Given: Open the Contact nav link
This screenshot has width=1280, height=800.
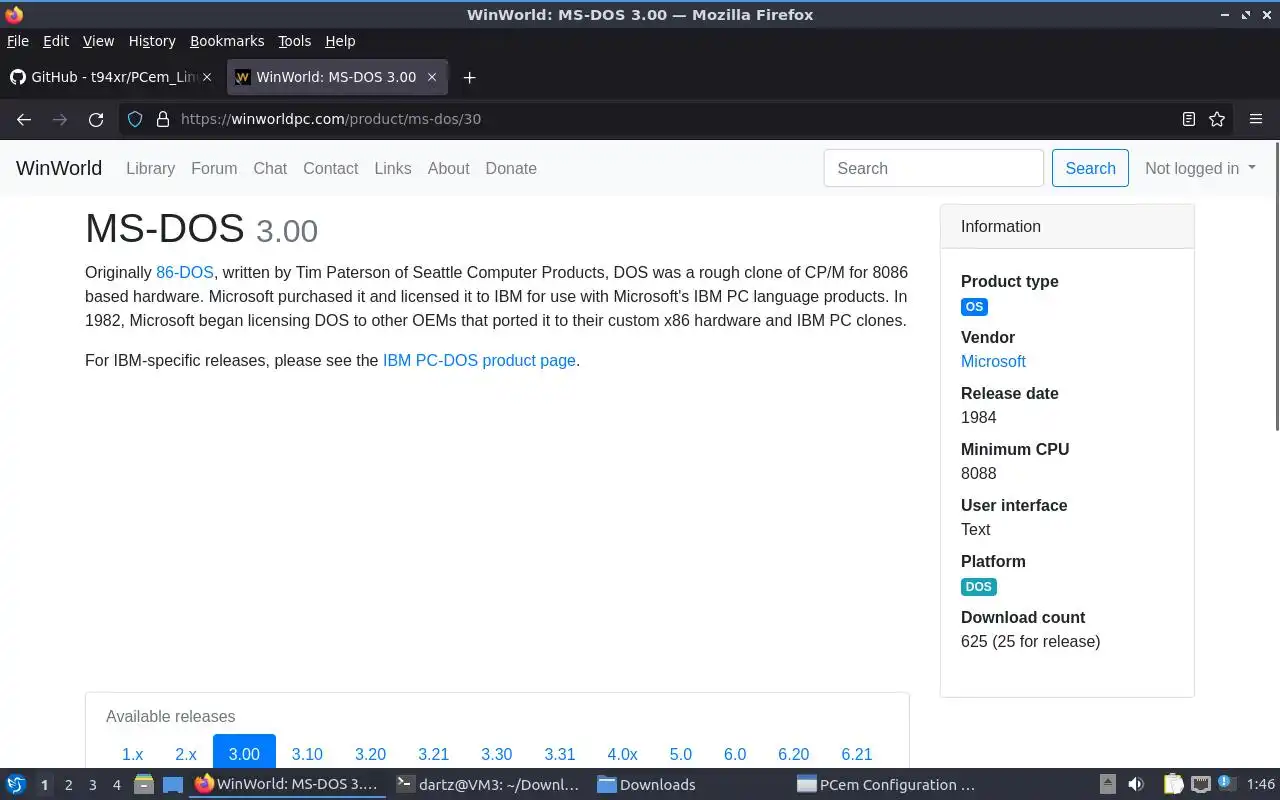Looking at the screenshot, I should 330,168.
